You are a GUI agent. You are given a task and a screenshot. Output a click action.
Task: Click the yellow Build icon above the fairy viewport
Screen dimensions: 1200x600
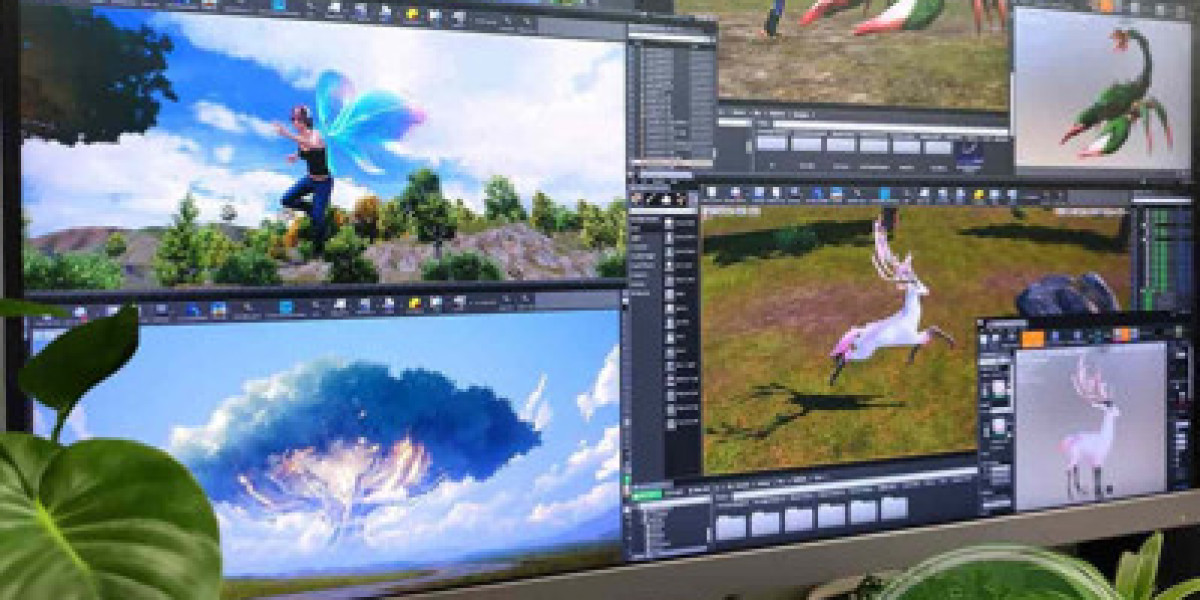tap(412, 14)
